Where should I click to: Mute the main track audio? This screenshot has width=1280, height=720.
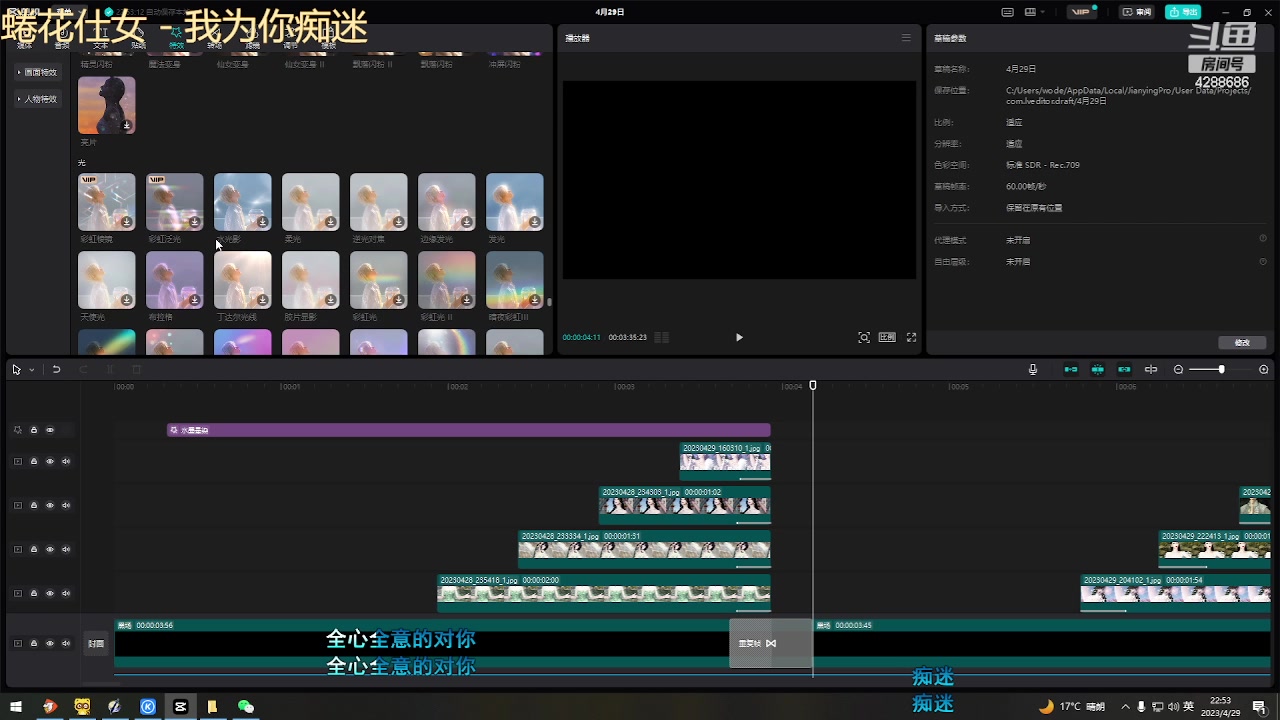coord(66,643)
